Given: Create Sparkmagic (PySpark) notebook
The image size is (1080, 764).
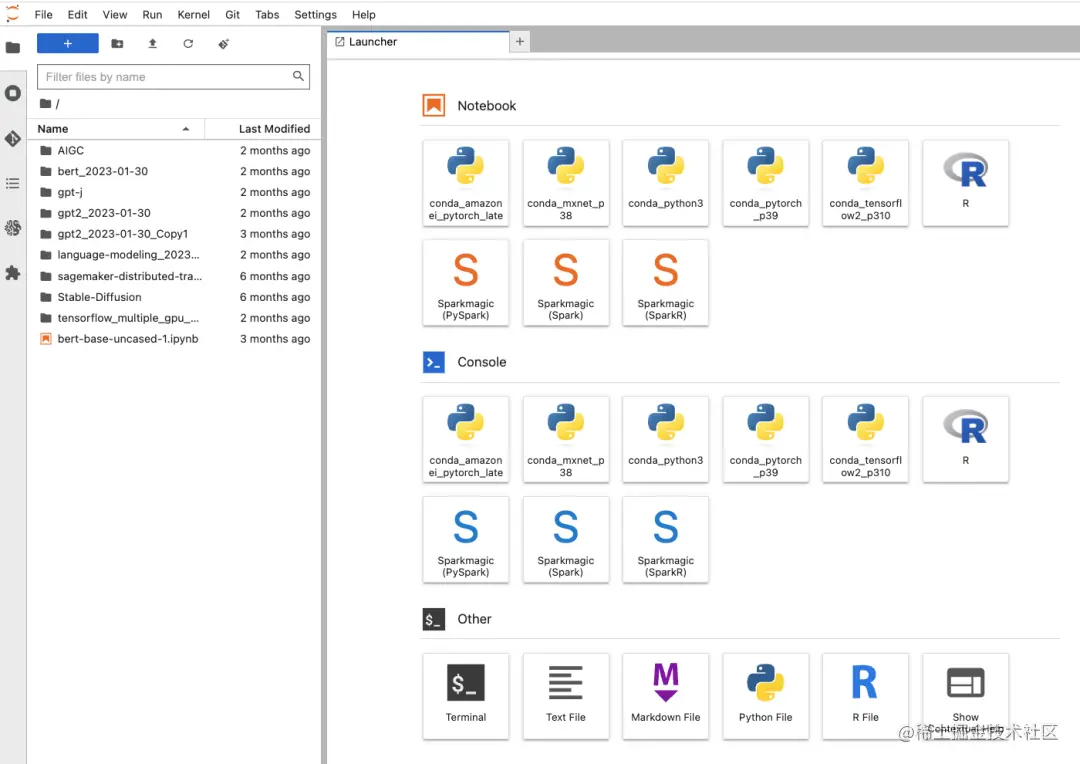Looking at the screenshot, I should 466,283.
